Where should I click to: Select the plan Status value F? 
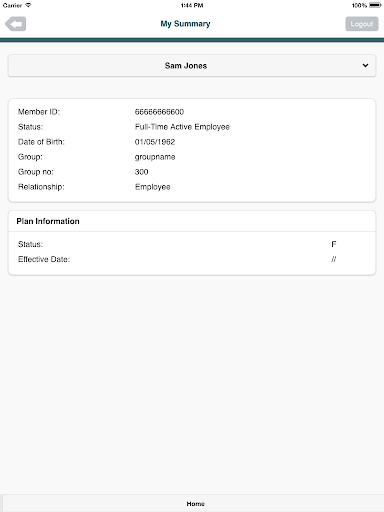(x=334, y=244)
